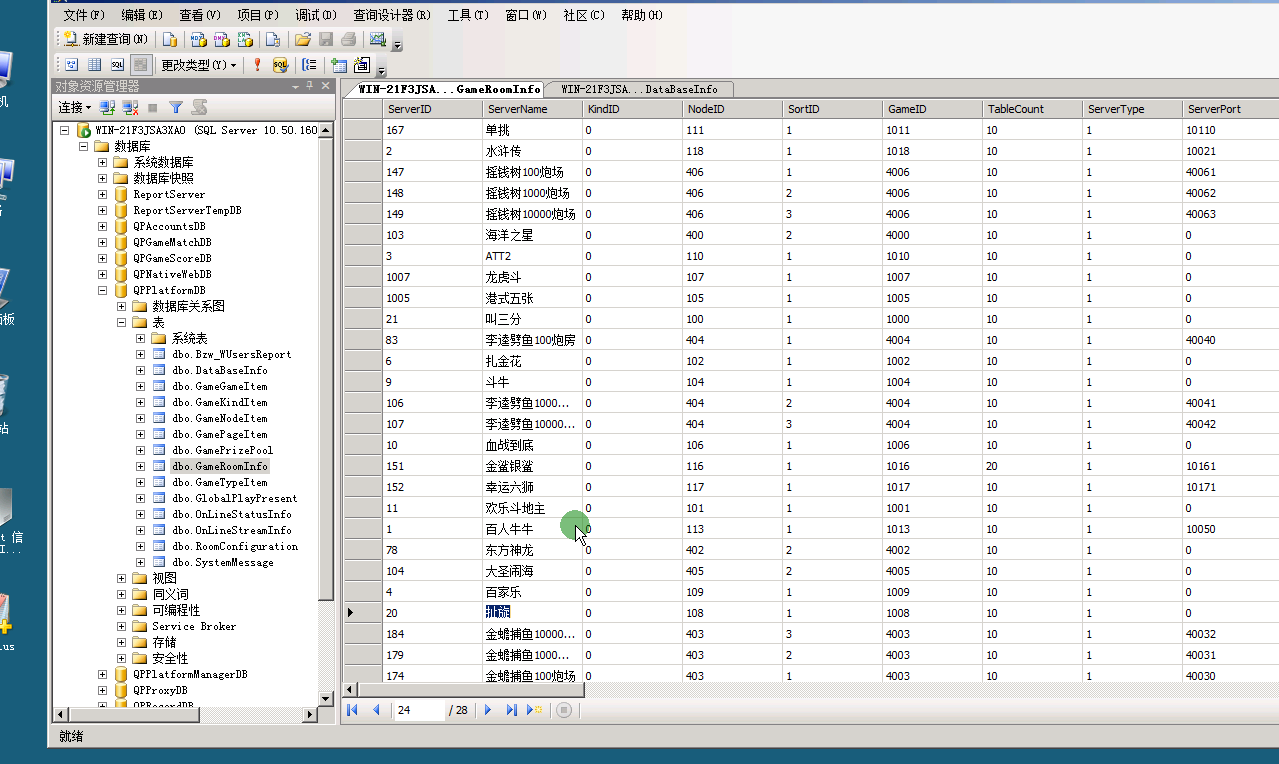The width and height of the screenshot is (1279, 764).
Task: Click the Filter funnel icon
Action: (x=176, y=107)
